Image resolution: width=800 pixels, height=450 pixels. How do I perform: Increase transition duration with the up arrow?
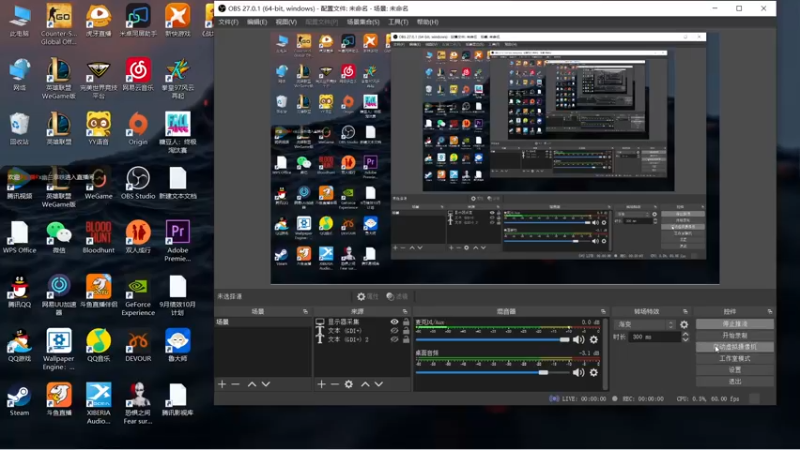(x=685, y=334)
